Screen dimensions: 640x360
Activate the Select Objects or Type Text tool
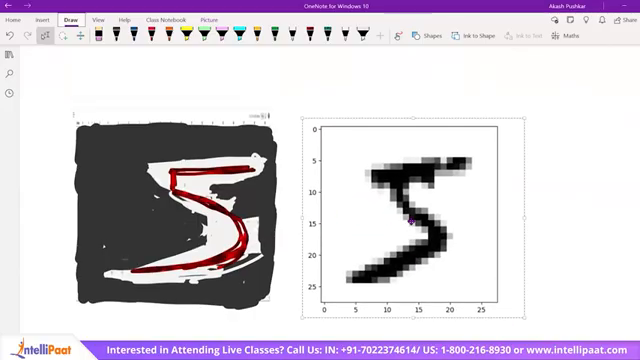45,36
